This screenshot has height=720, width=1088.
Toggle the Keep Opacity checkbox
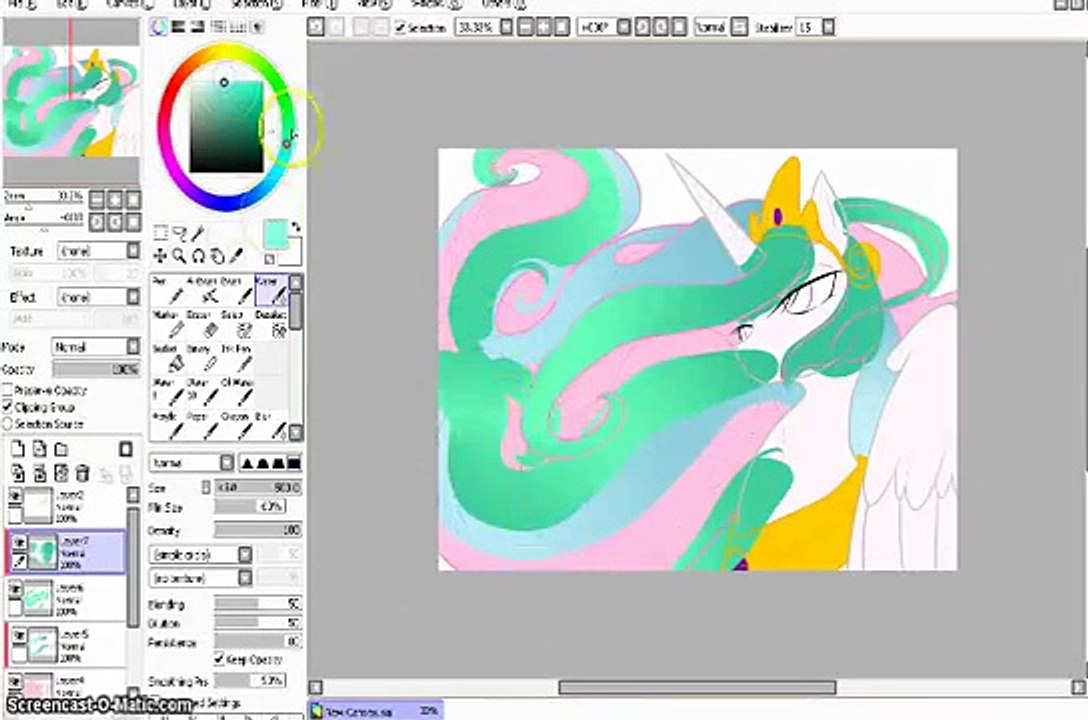pos(219,659)
